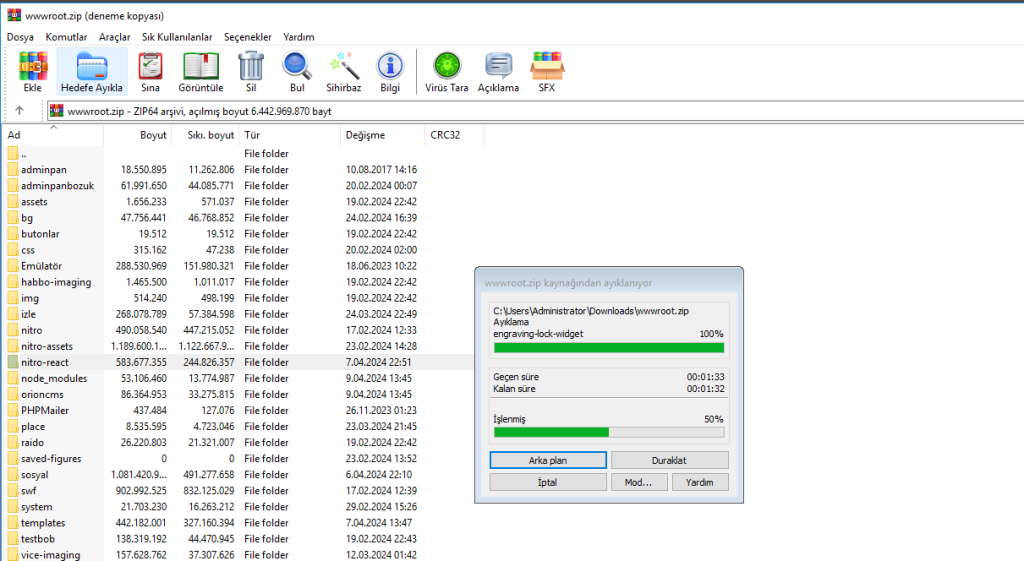Select the raido folder row

tap(238, 442)
